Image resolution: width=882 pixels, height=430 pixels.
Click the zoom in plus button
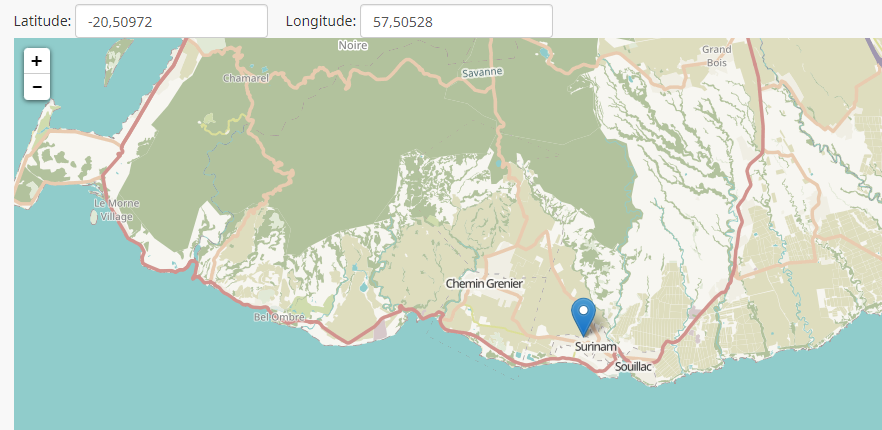[x=36, y=61]
